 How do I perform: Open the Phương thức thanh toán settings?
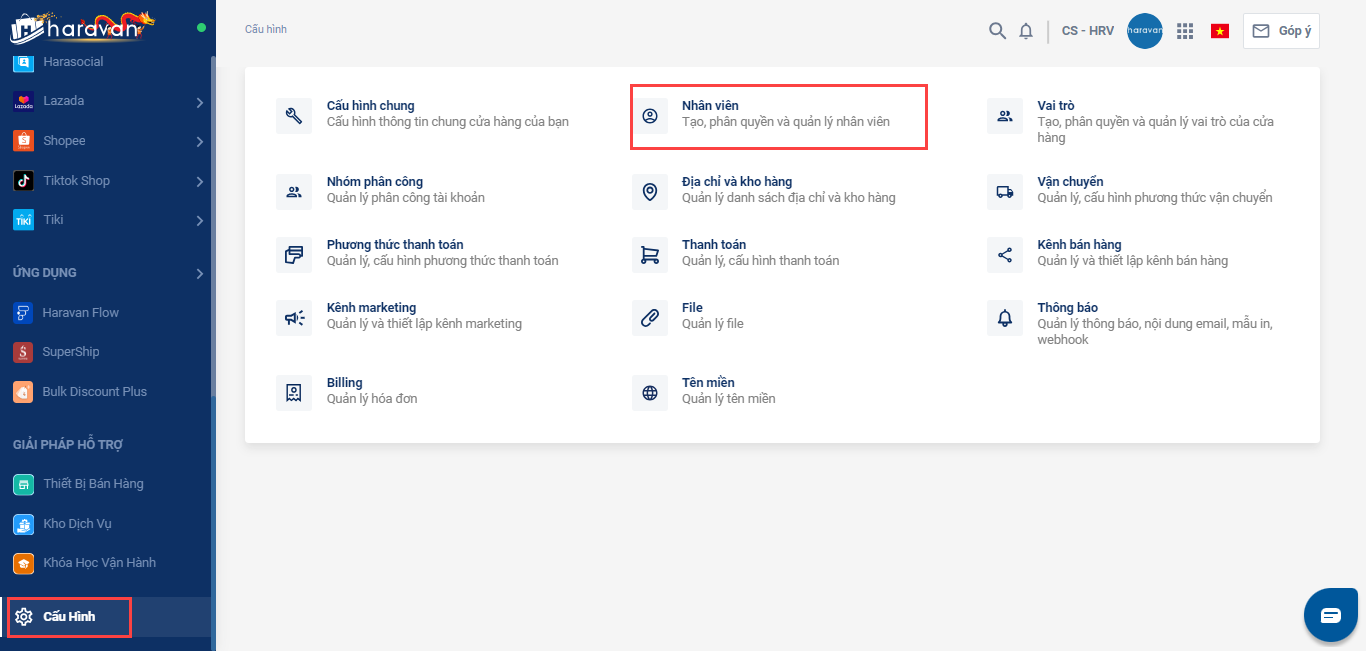click(x=394, y=245)
